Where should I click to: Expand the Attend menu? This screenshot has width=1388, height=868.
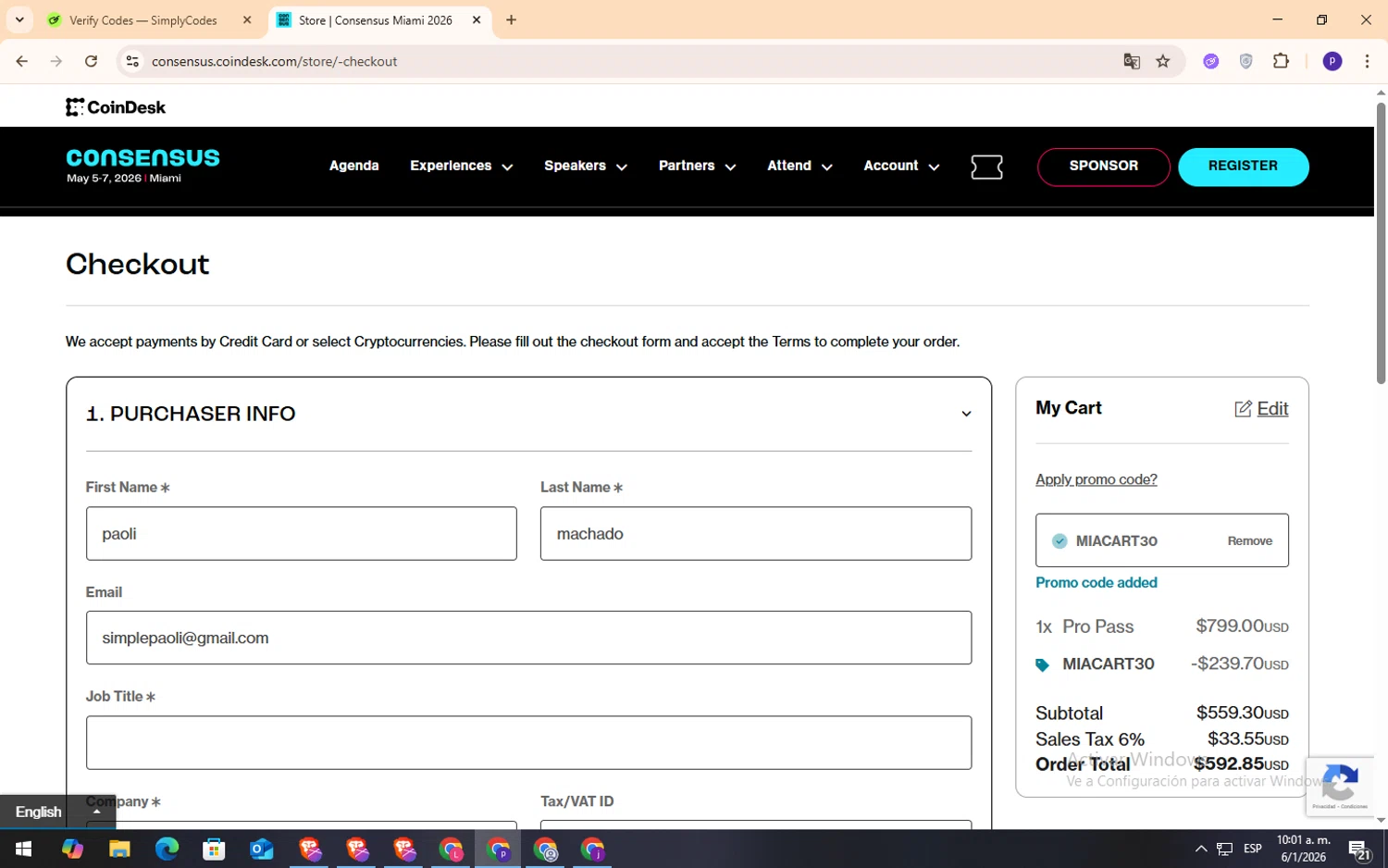point(799,166)
